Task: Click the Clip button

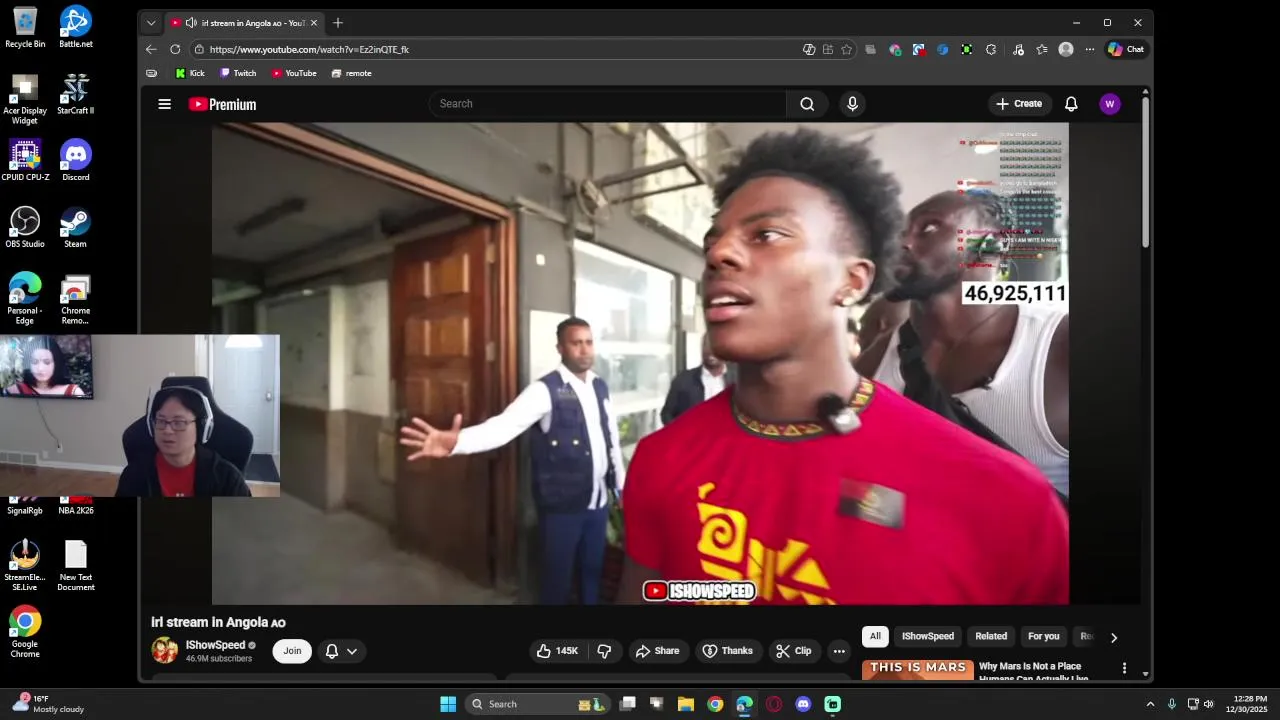Action: click(x=793, y=651)
